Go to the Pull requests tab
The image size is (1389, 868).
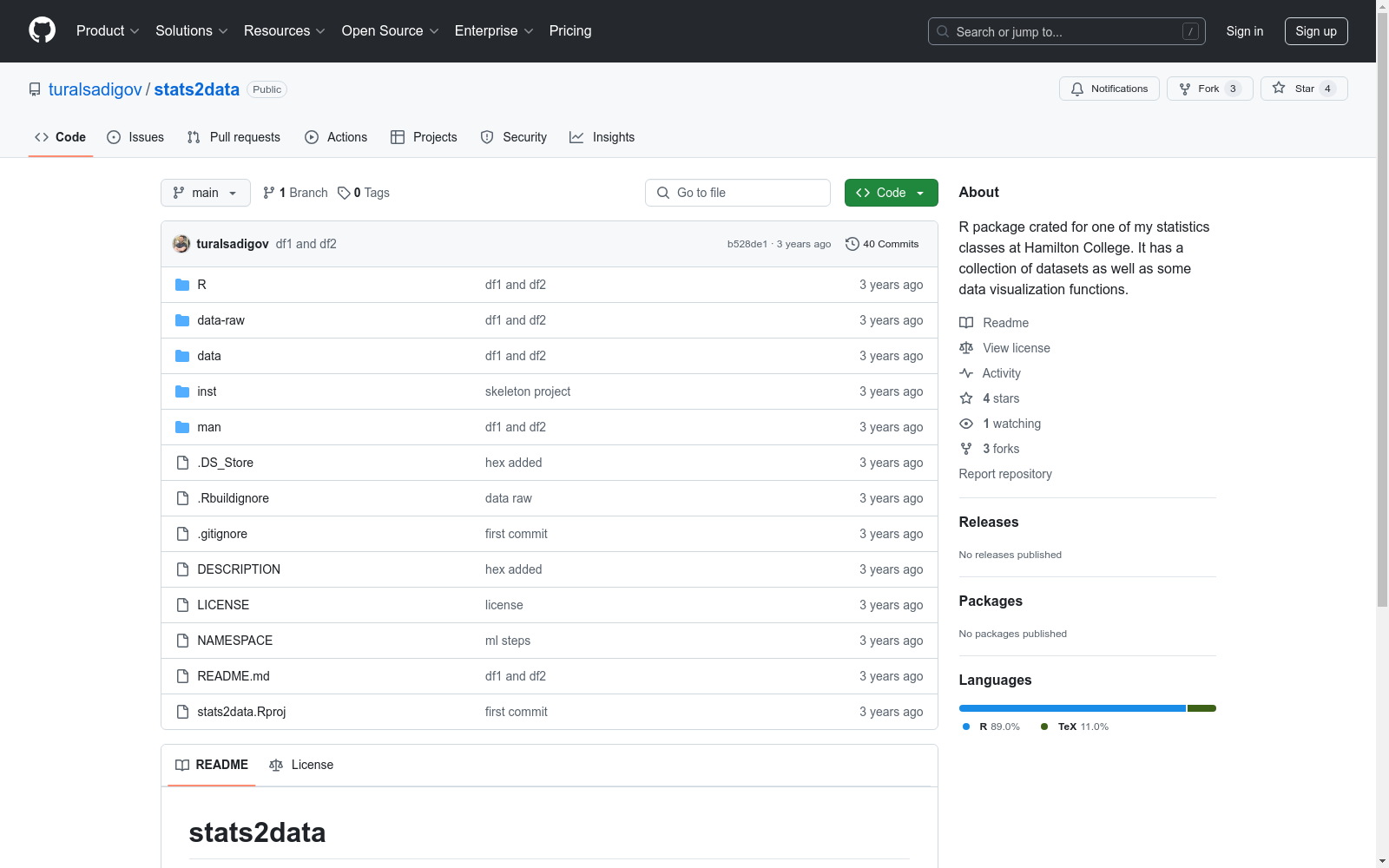[x=234, y=137]
